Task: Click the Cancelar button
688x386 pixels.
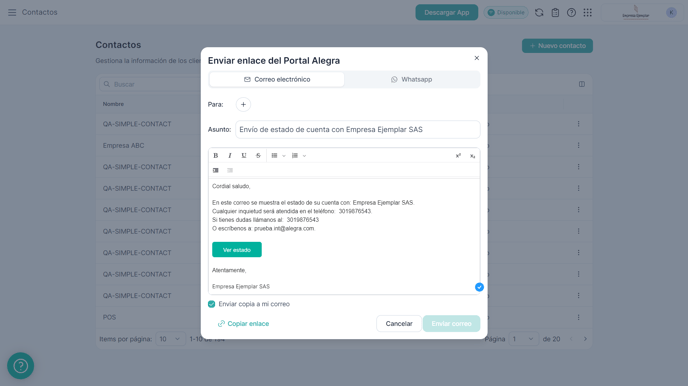Action: pos(399,324)
